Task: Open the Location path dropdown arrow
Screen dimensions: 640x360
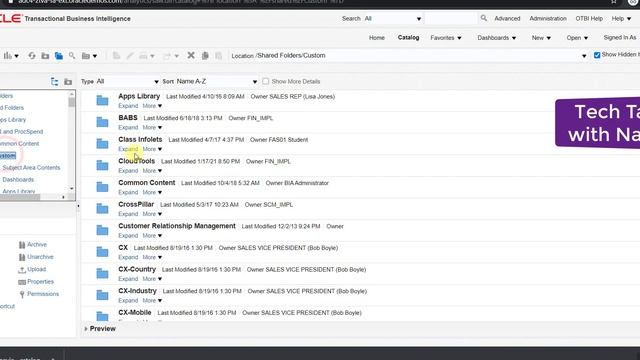Action: (584, 56)
